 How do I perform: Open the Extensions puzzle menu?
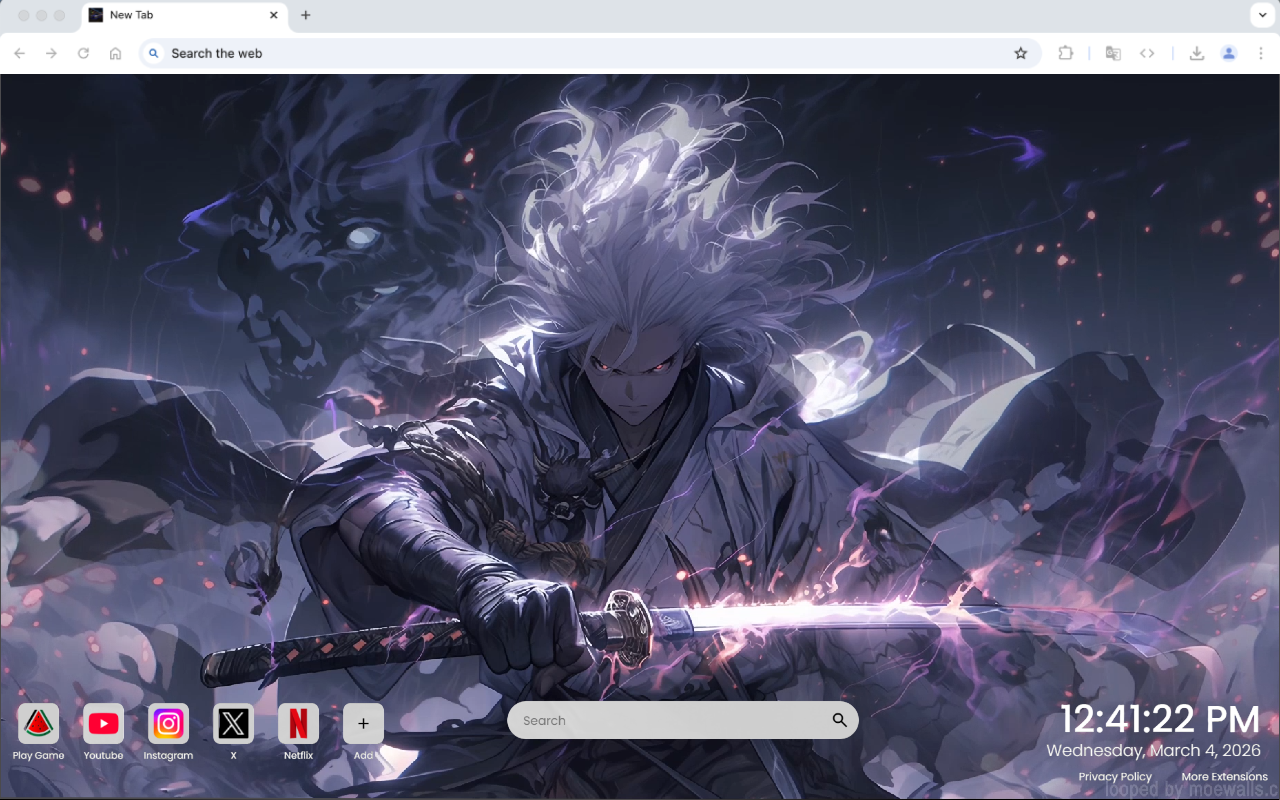[1066, 53]
